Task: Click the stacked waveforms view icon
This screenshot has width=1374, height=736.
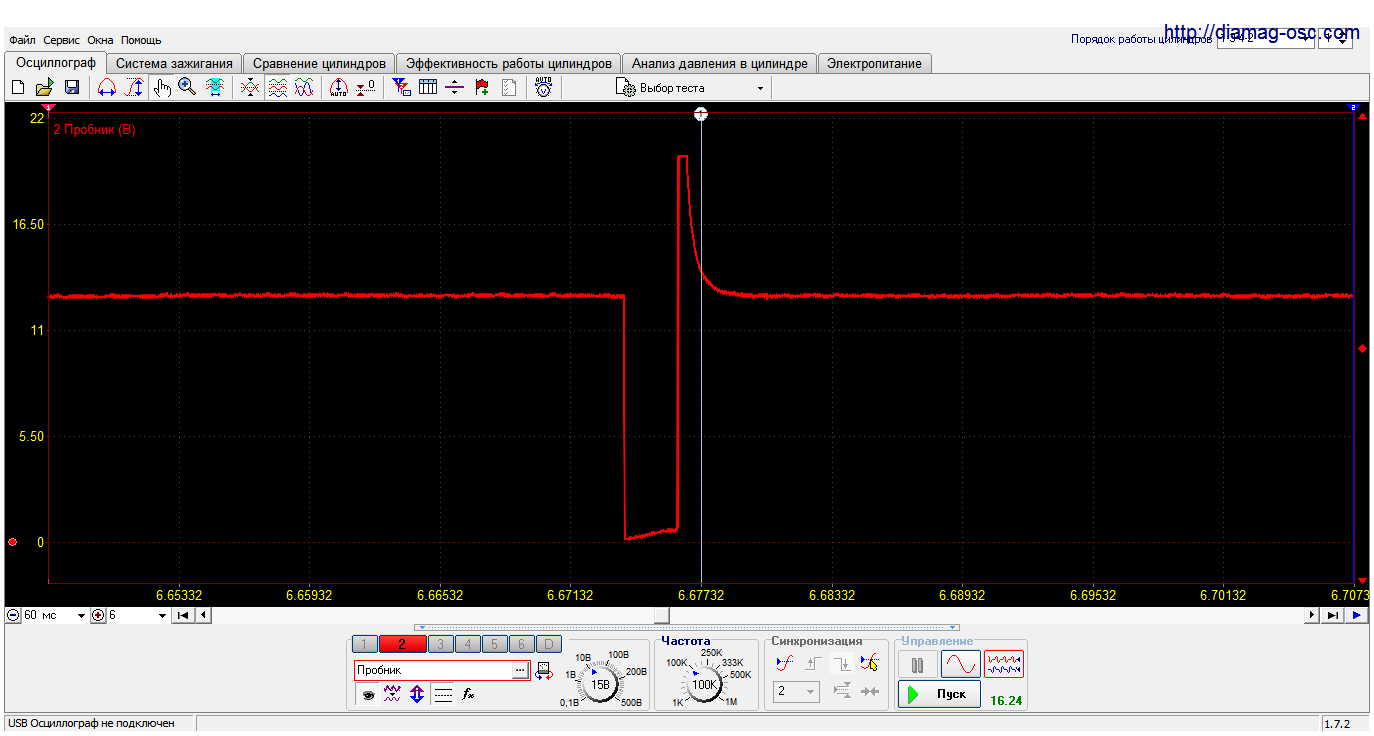Action: [278, 88]
